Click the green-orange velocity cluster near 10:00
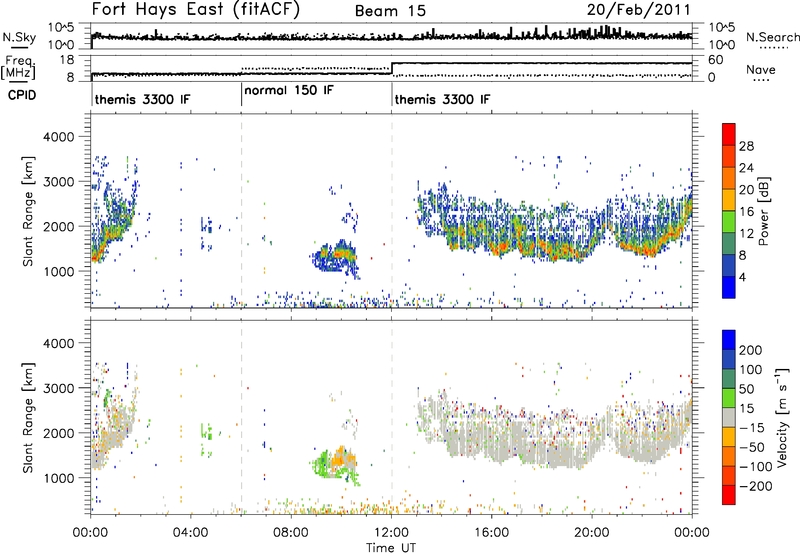This screenshot has width=800, height=554. 335,464
